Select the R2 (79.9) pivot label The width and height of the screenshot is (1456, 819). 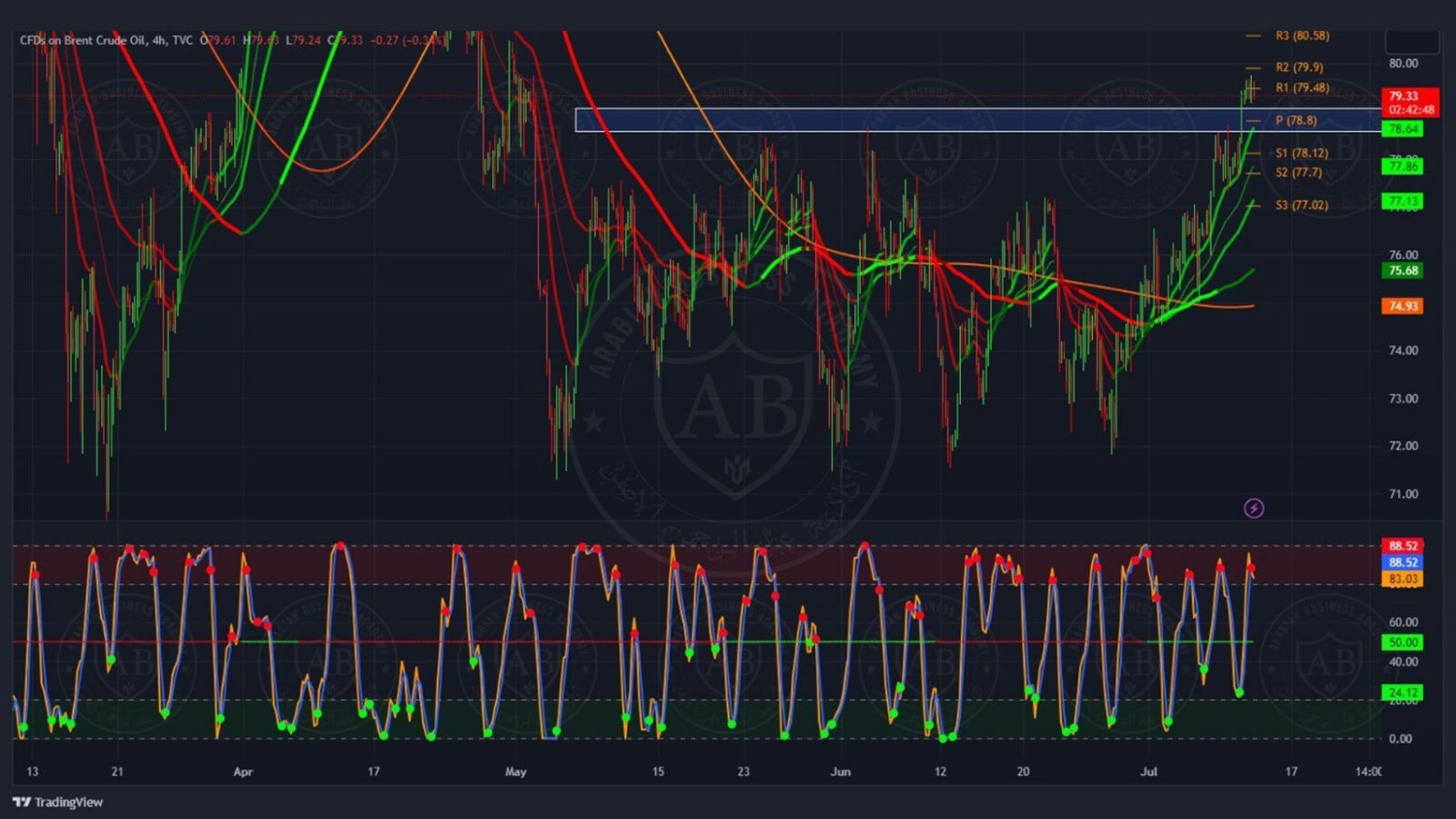pos(1299,67)
